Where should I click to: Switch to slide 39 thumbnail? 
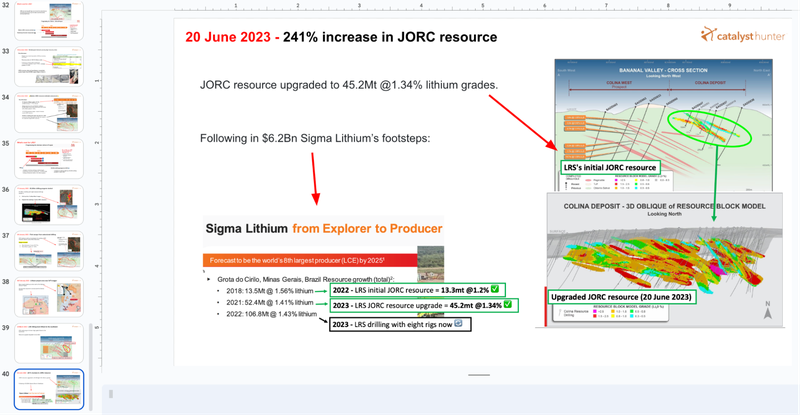pyautogui.click(x=49, y=343)
